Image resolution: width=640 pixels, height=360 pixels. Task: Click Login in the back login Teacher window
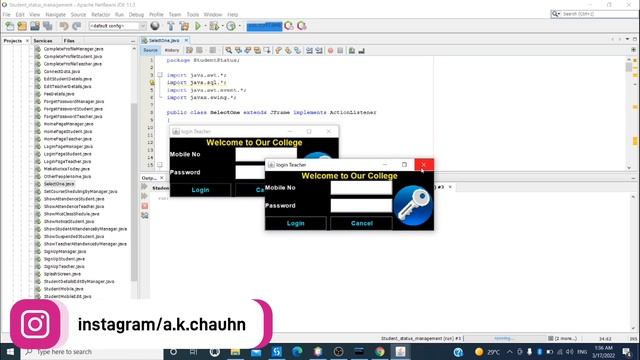(x=200, y=190)
